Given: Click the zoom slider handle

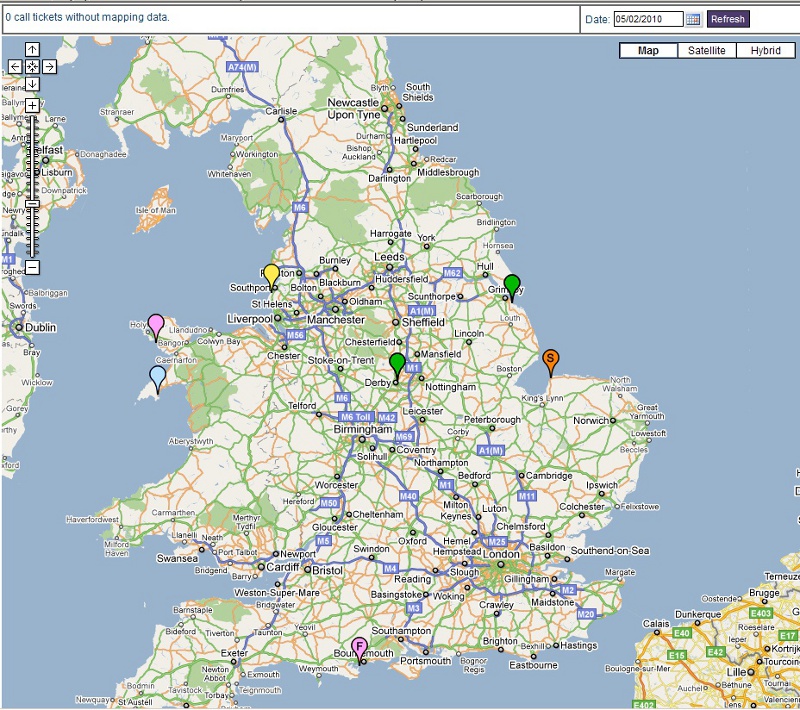Looking at the screenshot, I should click(32, 204).
